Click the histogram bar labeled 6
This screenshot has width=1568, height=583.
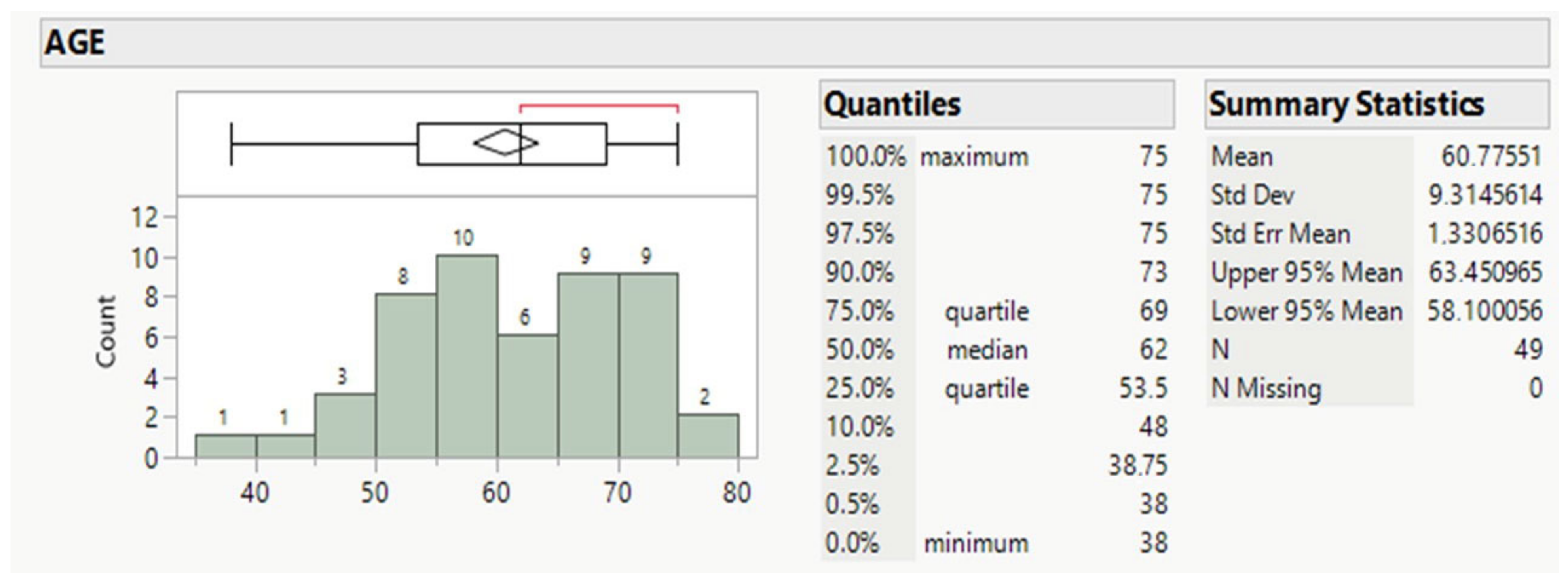[x=528, y=396]
